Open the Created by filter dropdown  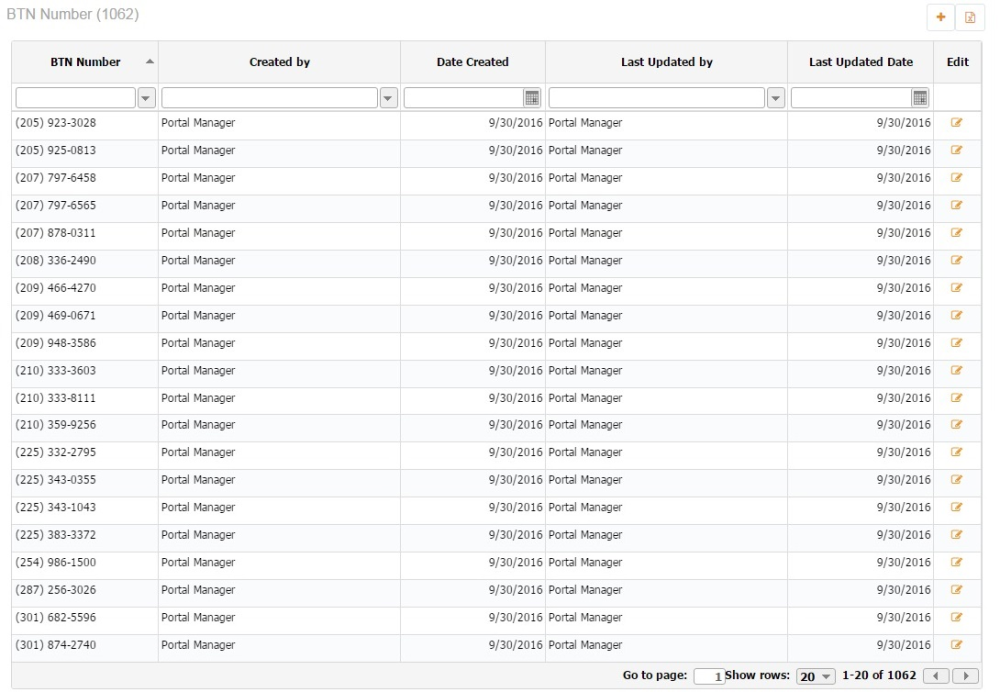[389, 98]
